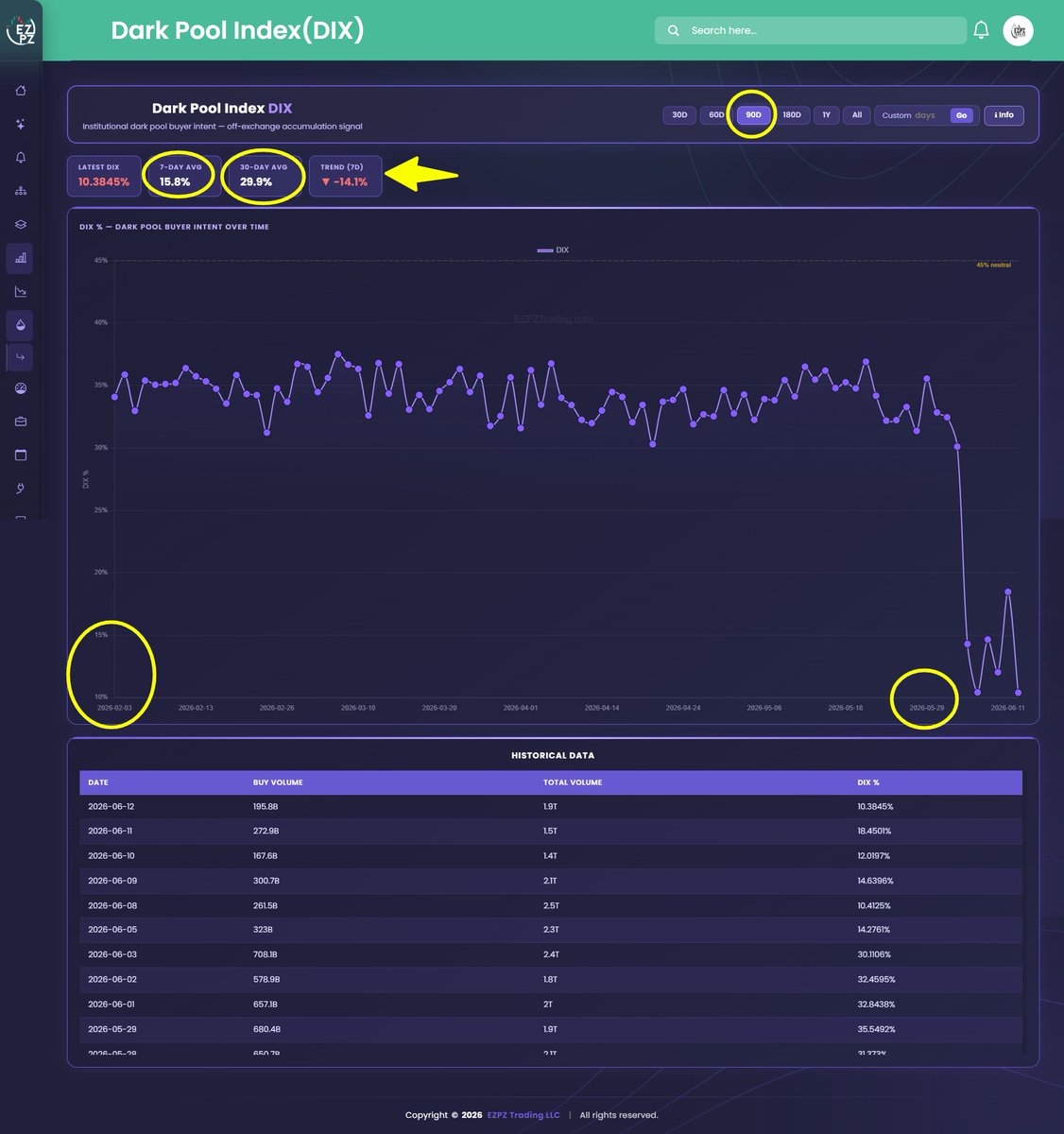The image size is (1064, 1134).
Task: Select the 60D time range
Action: tap(716, 115)
